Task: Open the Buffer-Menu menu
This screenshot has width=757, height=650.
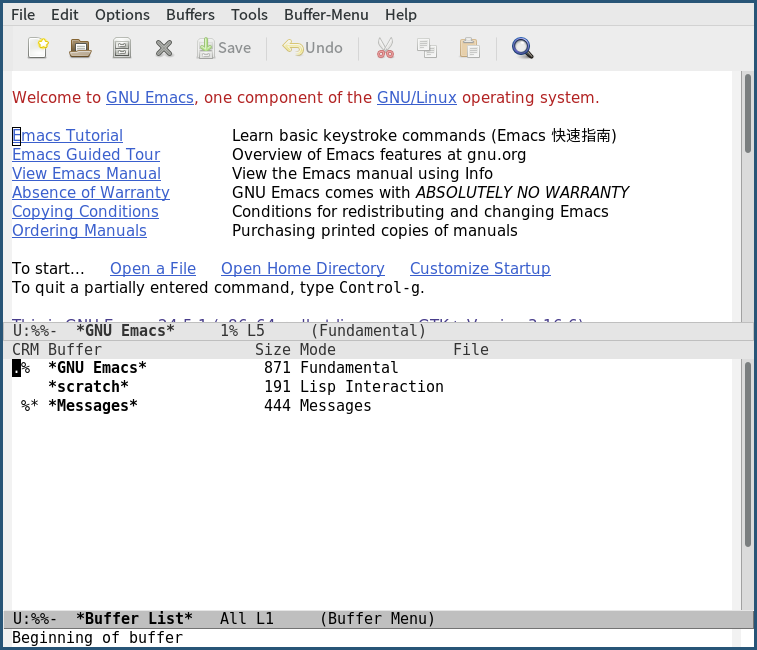Action: click(x=326, y=15)
